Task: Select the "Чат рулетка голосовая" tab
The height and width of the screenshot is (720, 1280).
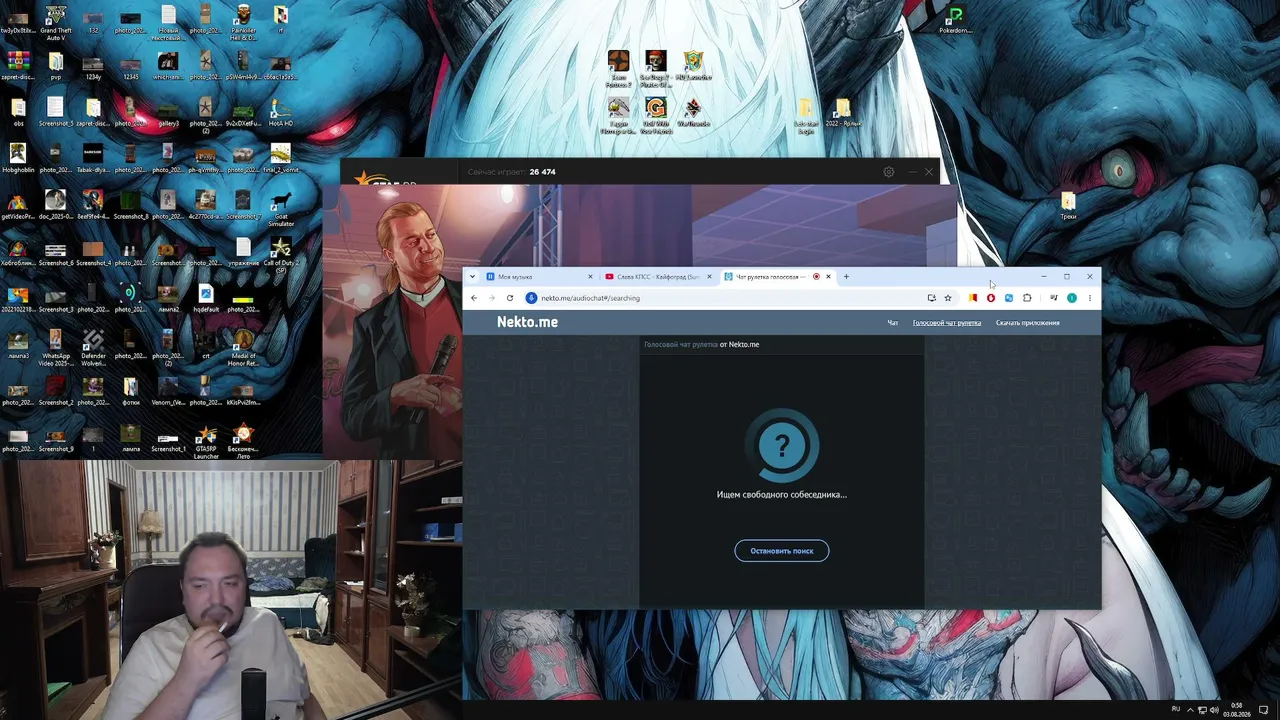Action: point(777,277)
